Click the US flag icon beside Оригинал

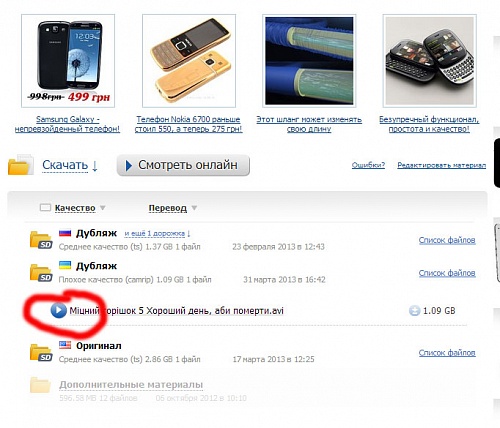tap(65, 345)
